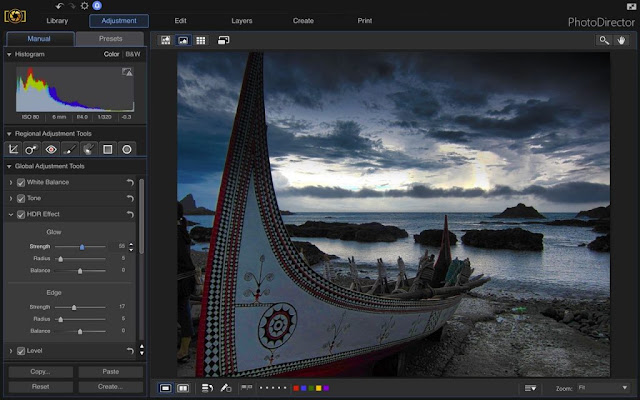Switch to grid thumbnail view mode
The image size is (640, 400).
tap(200, 40)
